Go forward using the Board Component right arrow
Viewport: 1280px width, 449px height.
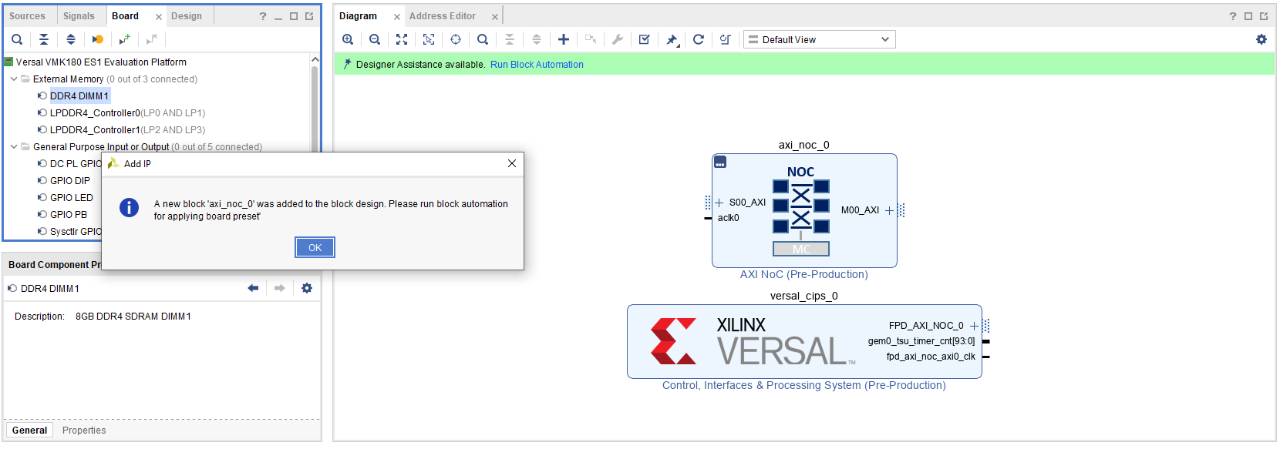coord(280,288)
